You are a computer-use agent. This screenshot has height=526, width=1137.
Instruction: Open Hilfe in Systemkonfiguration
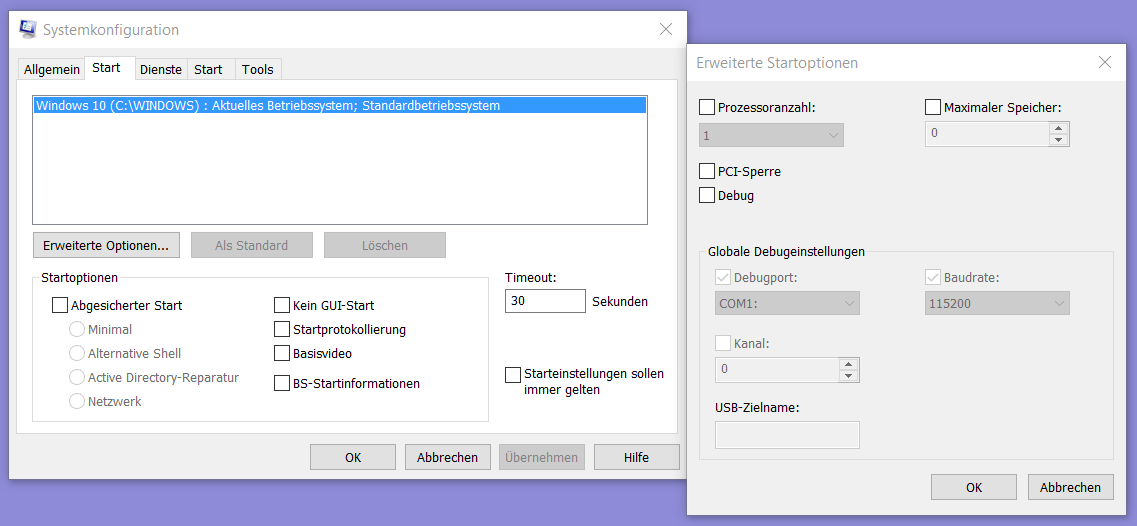click(637, 457)
